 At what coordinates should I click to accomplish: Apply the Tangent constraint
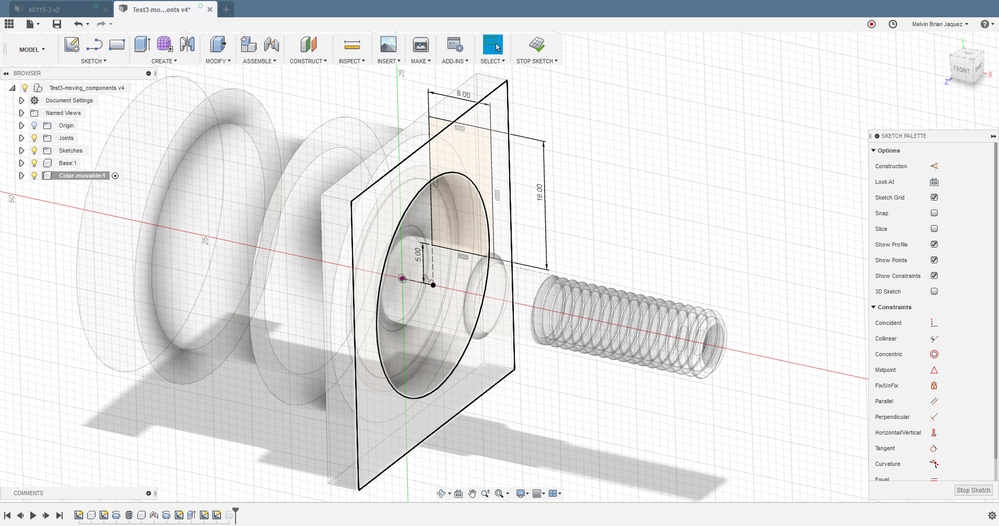(934, 448)
